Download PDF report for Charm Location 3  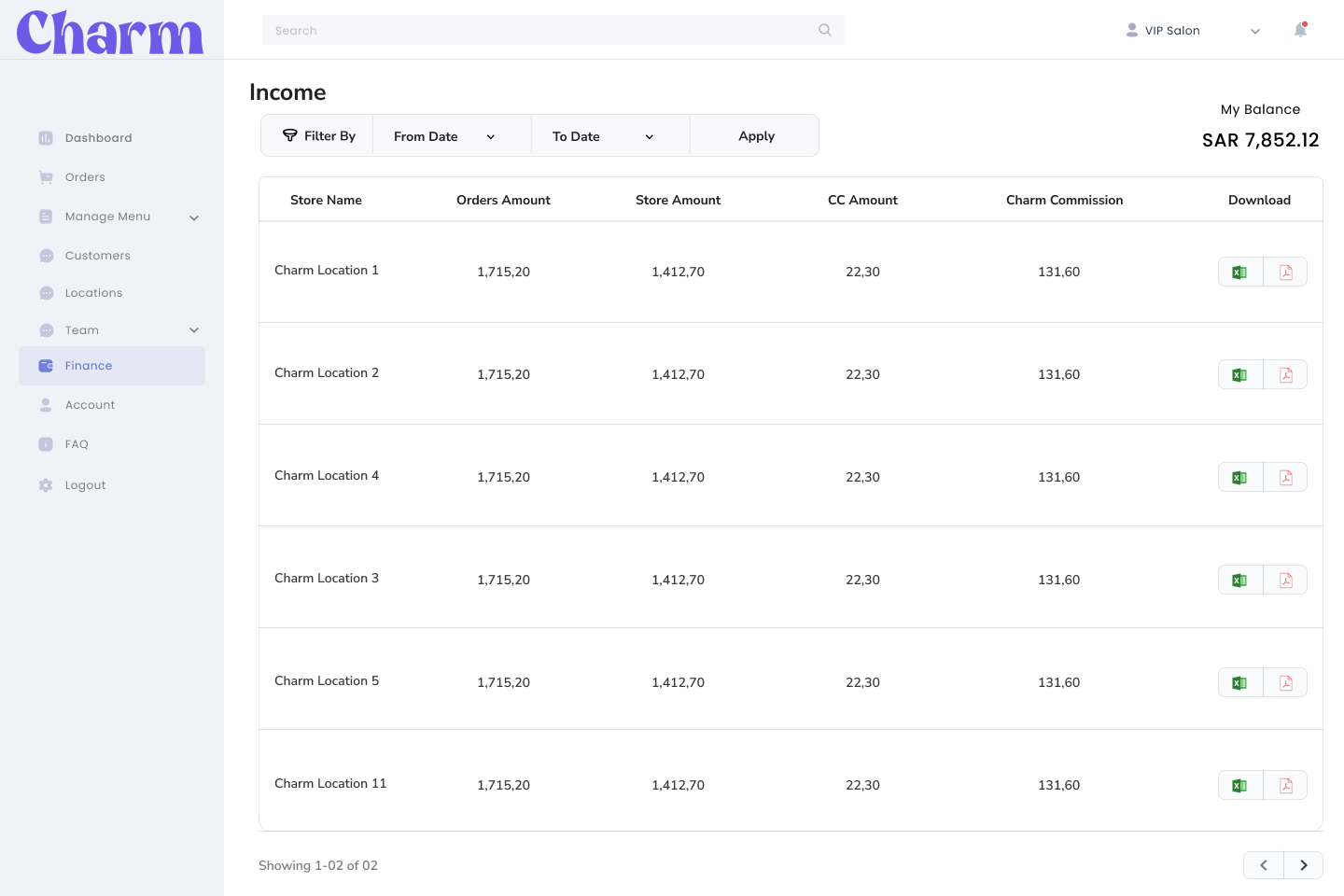click(x=1285, y=580)
